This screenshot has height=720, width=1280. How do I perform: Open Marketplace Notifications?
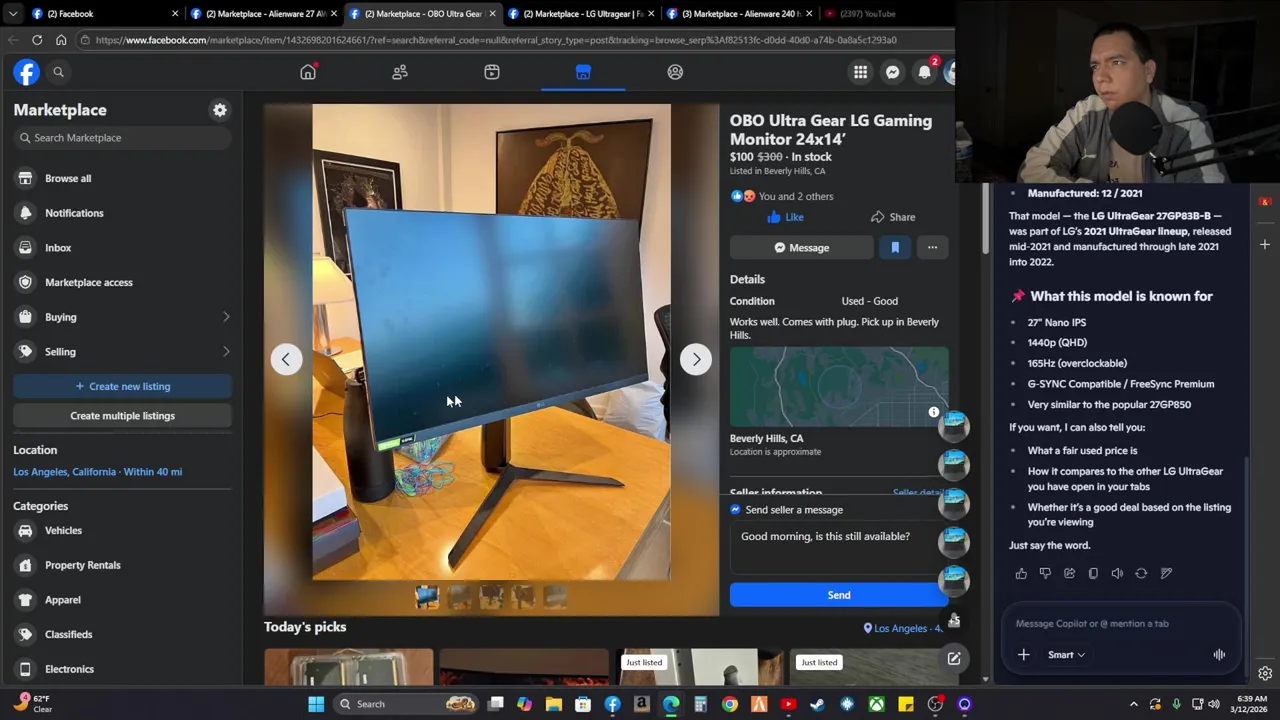point(122,213)
